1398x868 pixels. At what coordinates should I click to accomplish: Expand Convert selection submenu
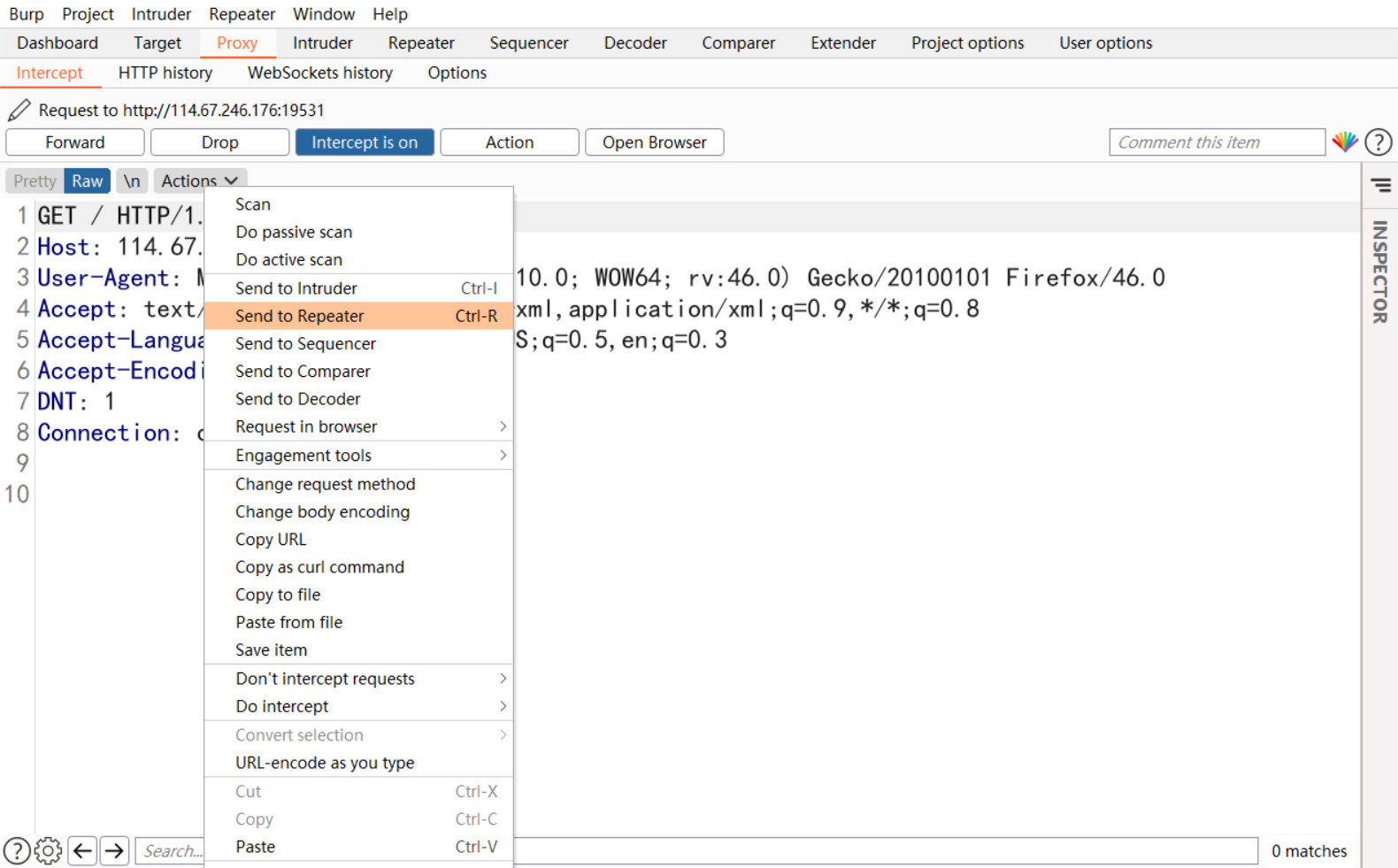coord(358,734)
